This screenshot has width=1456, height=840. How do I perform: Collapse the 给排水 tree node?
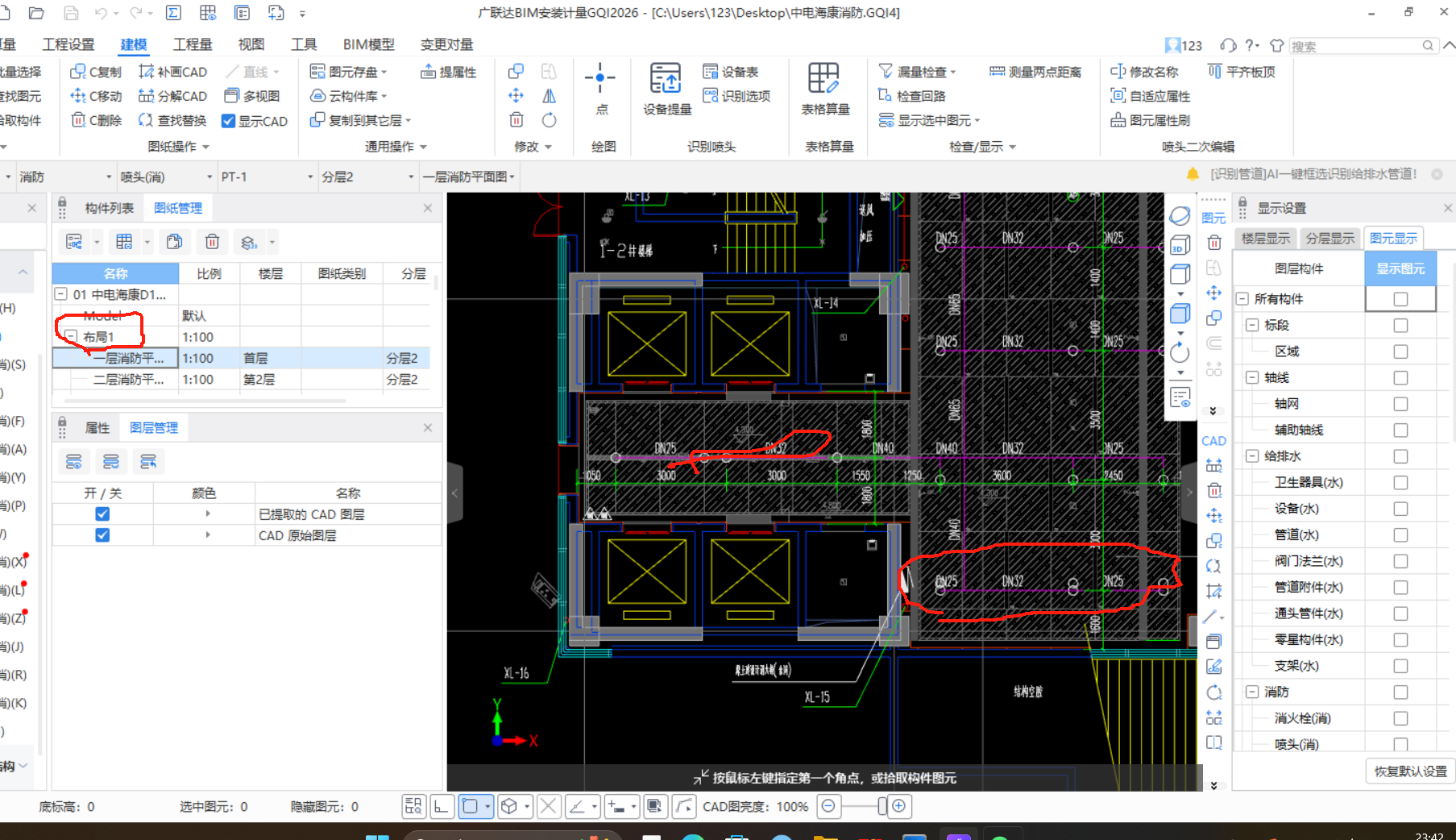point(1252,456)
